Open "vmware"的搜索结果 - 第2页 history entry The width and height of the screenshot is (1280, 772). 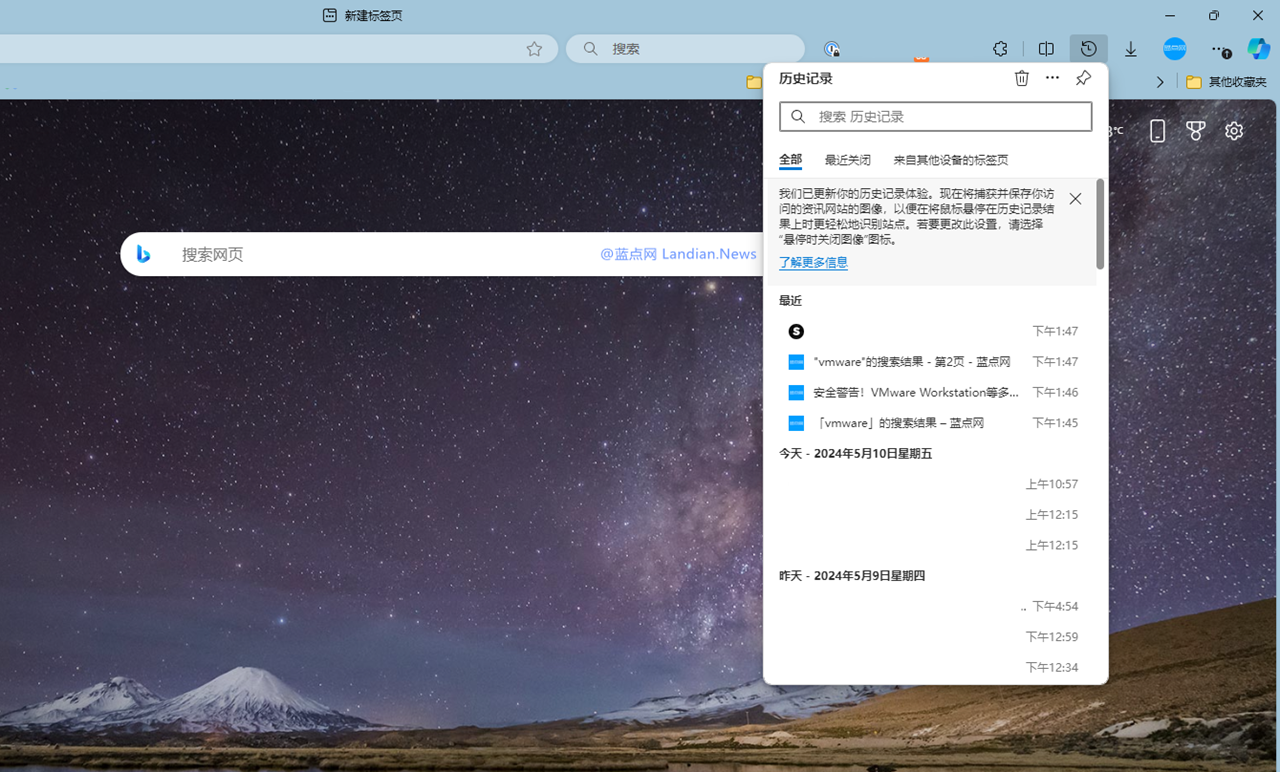(932, 362)
